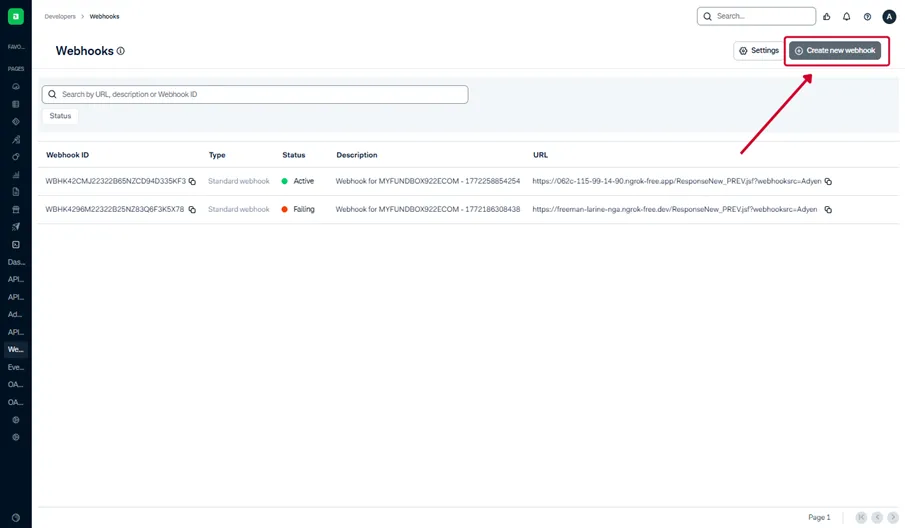Open webhook WBHK4296M22322B25NZ83Q6F3K5X78 row
905x528 pixels.
point(469,209)
